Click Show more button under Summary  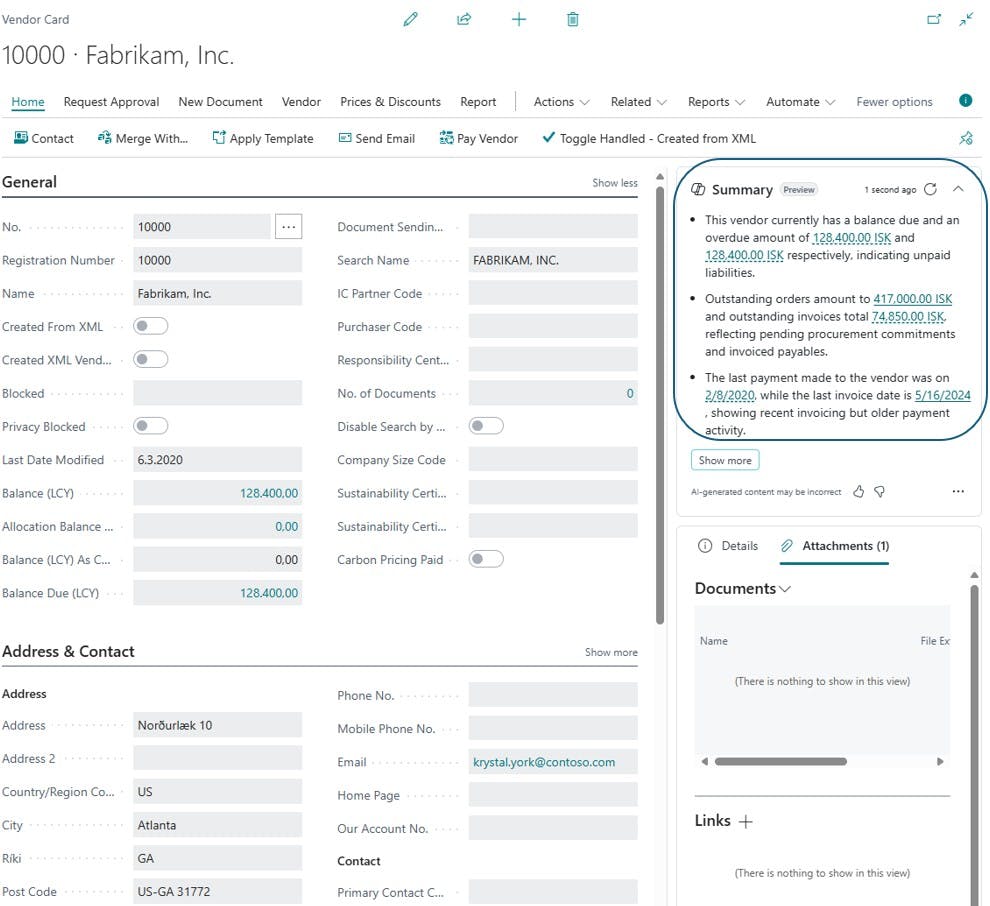pos(725,460)
